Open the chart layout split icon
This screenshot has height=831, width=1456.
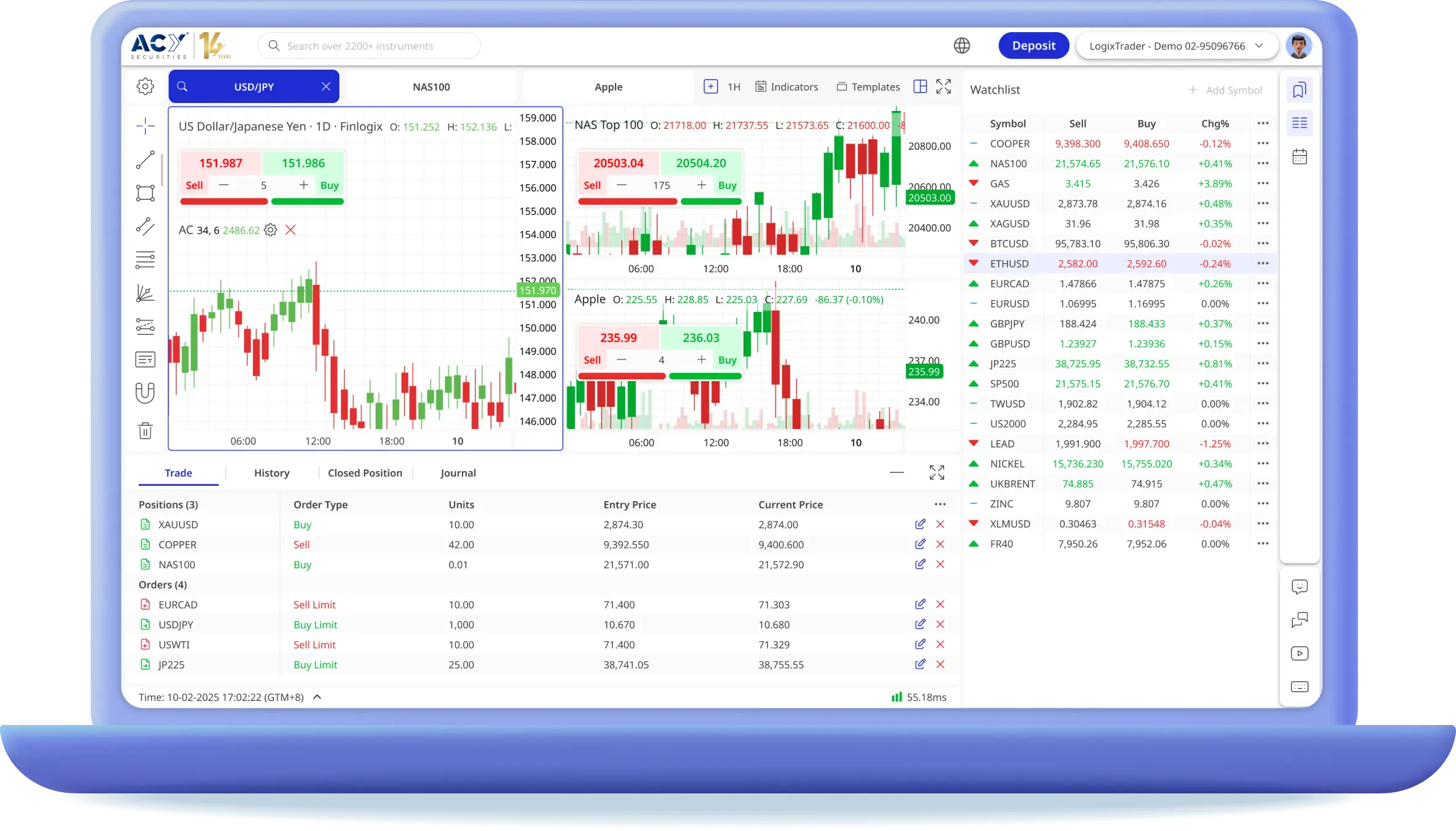click(x=919, y=86)
